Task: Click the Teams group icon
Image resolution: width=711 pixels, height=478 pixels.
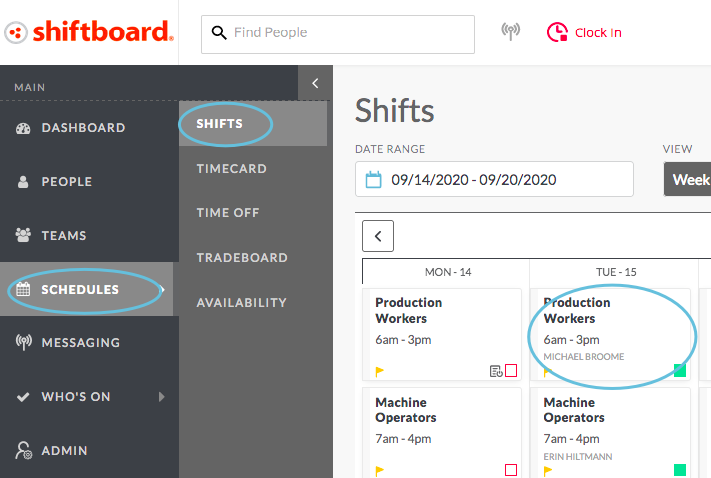Action: (23, 235)
